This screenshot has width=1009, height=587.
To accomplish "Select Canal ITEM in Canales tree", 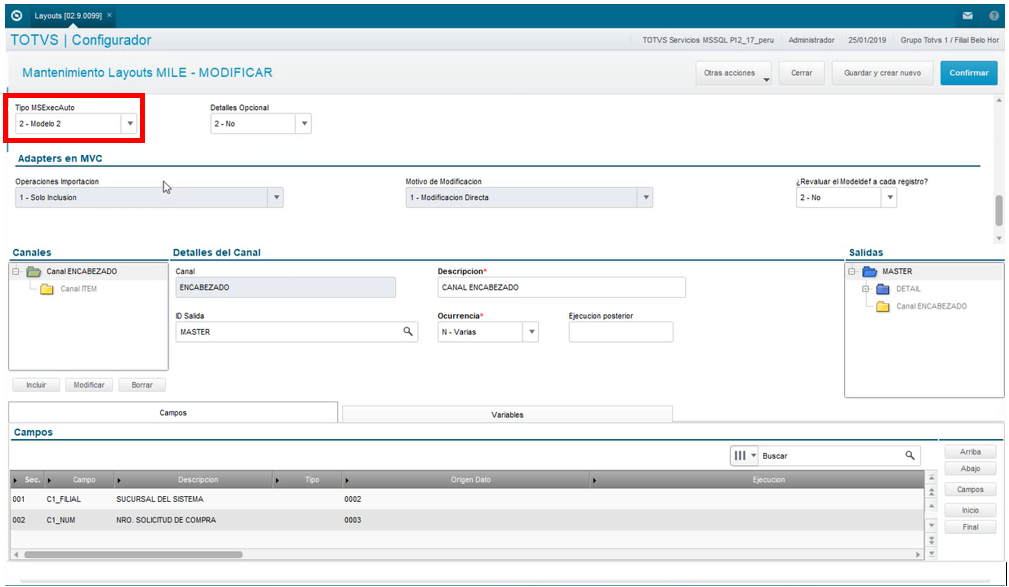I will [79, 289].
